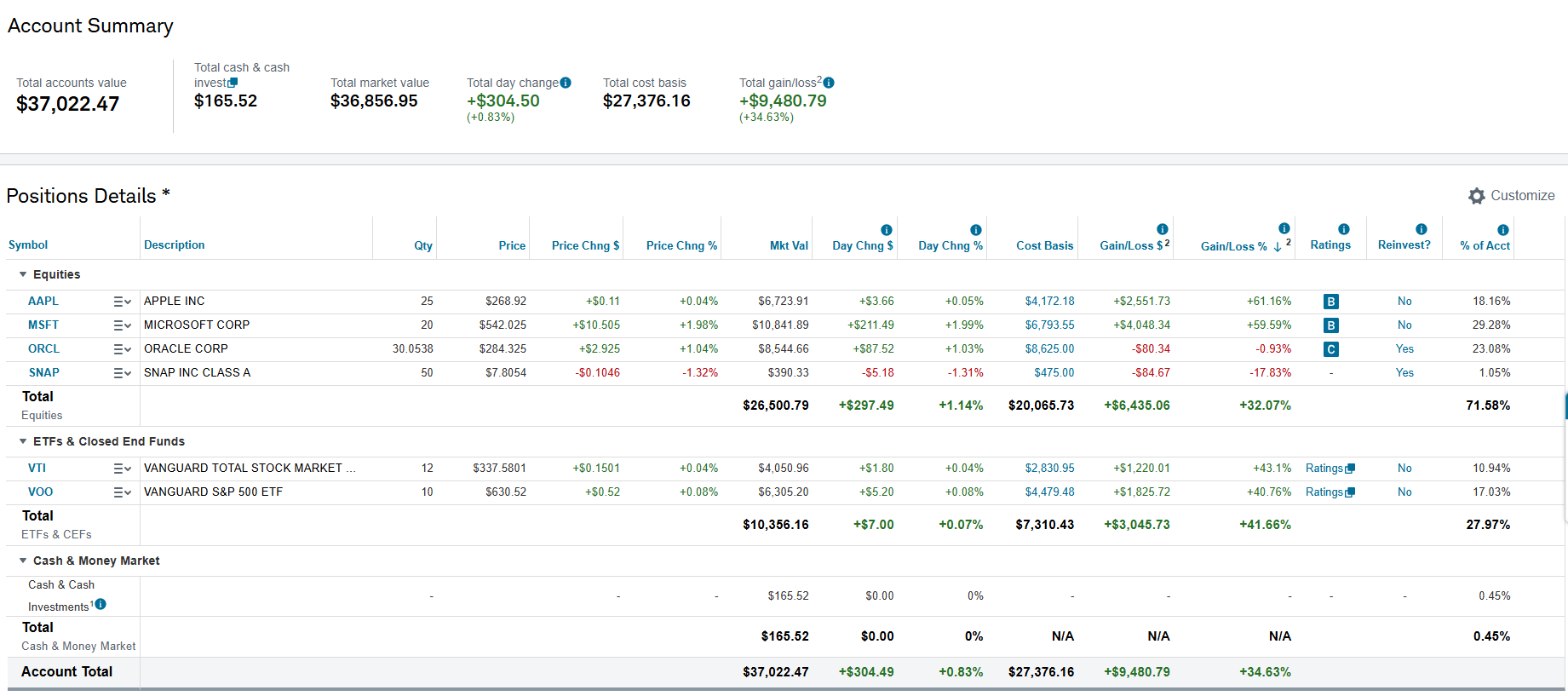The width and height of the screenshot is (1568, 696).
Task: Open the action menu for VOO
Action: (x=122, y=492)
